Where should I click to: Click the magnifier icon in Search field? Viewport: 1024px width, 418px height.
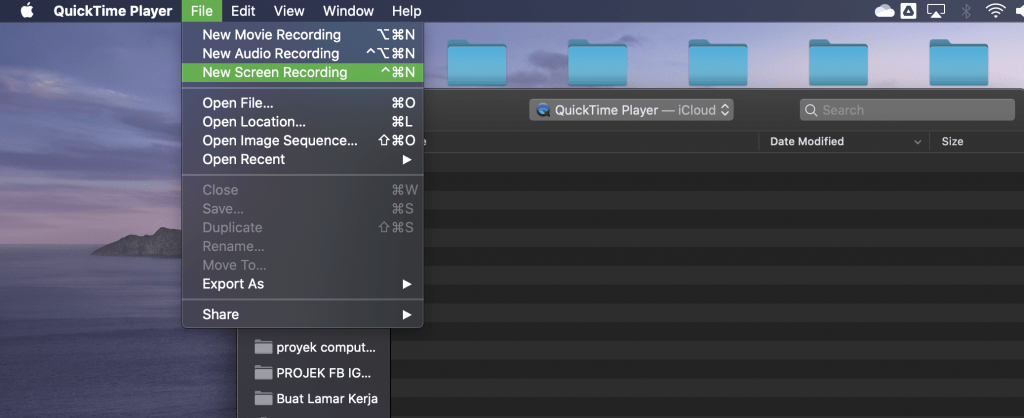(x=811, y=110)
